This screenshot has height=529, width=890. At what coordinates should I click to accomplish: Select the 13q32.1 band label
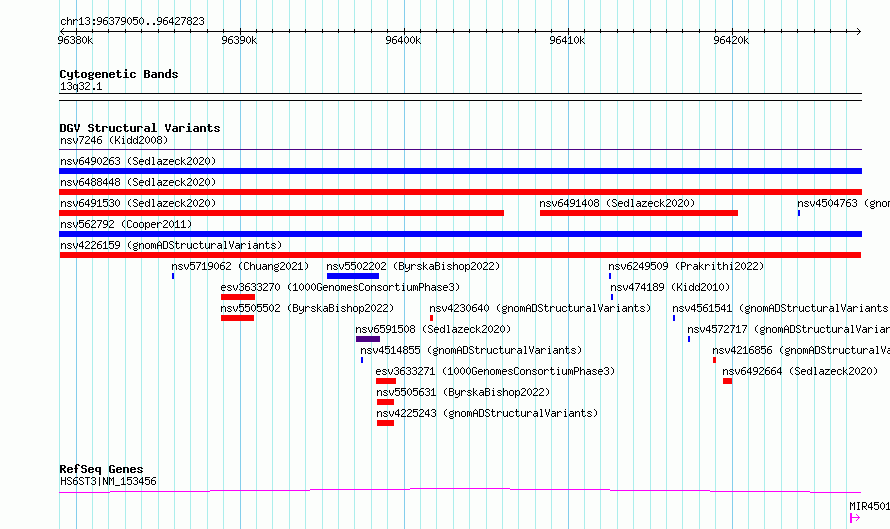[81, 86]
